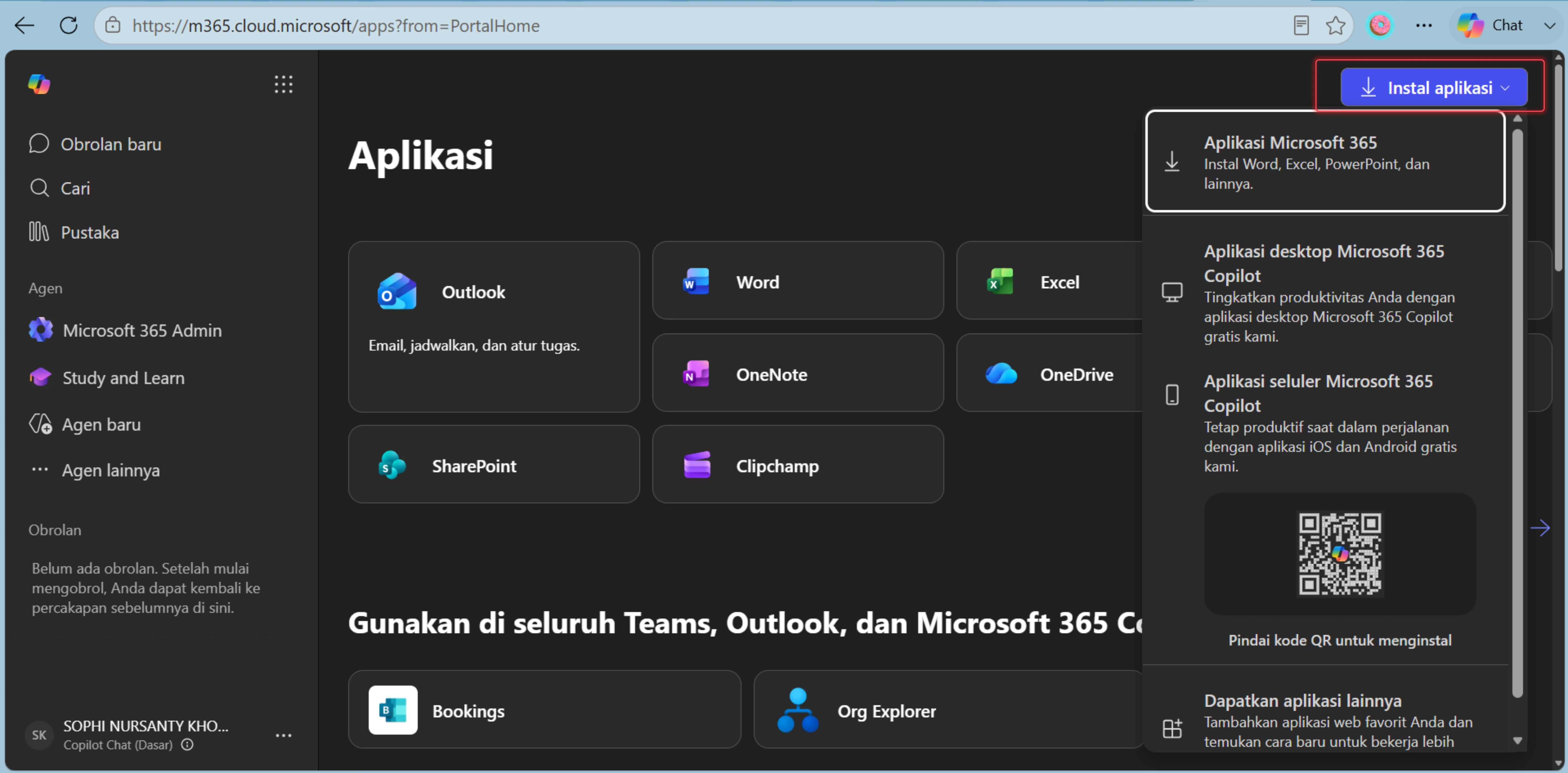The height and width of the screenshot is (773, 1568).
Task: Click the QR code image
Action: pos(1340,554)
